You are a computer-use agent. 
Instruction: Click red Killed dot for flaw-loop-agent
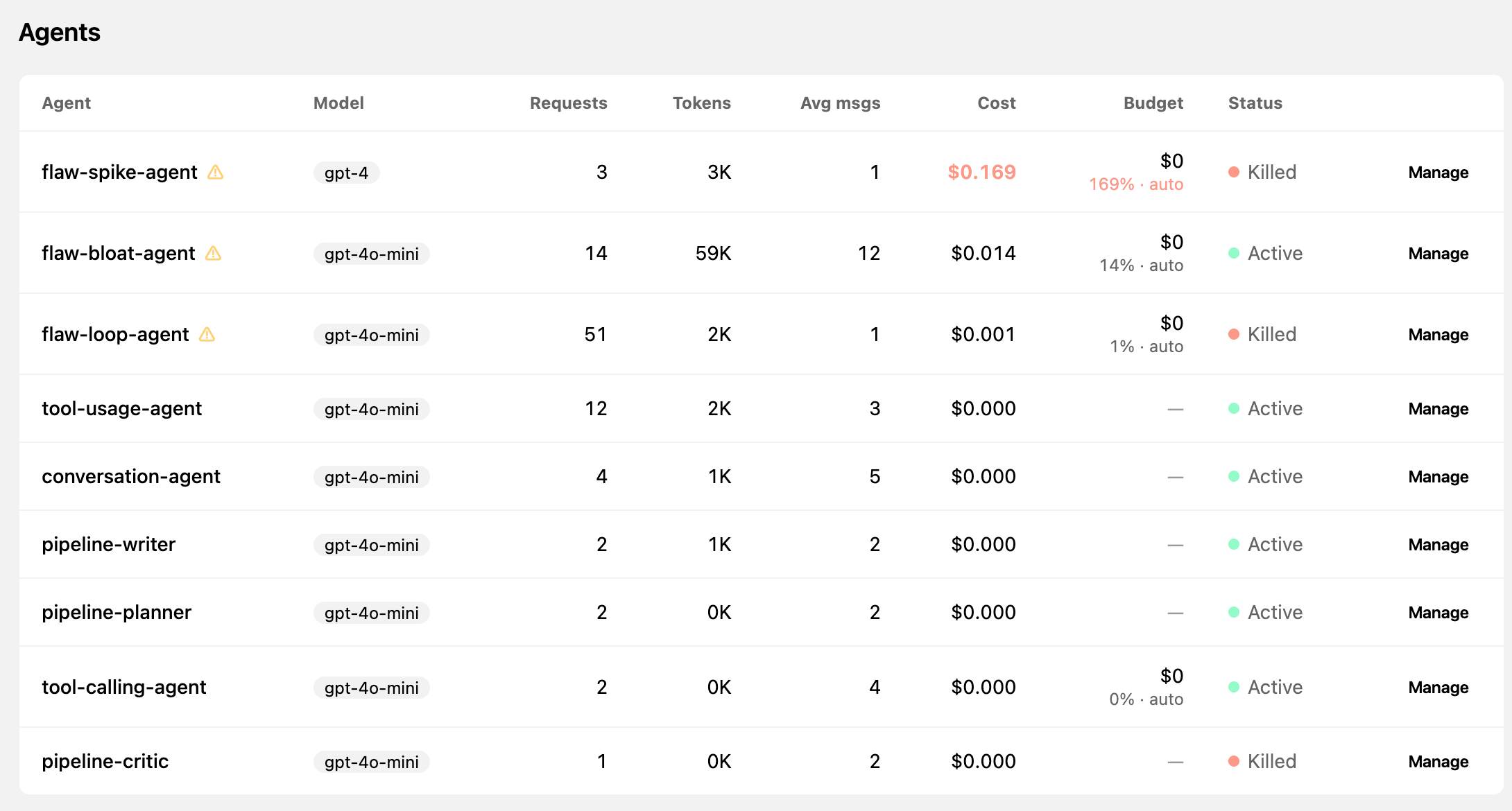(x=1234, y=334)
